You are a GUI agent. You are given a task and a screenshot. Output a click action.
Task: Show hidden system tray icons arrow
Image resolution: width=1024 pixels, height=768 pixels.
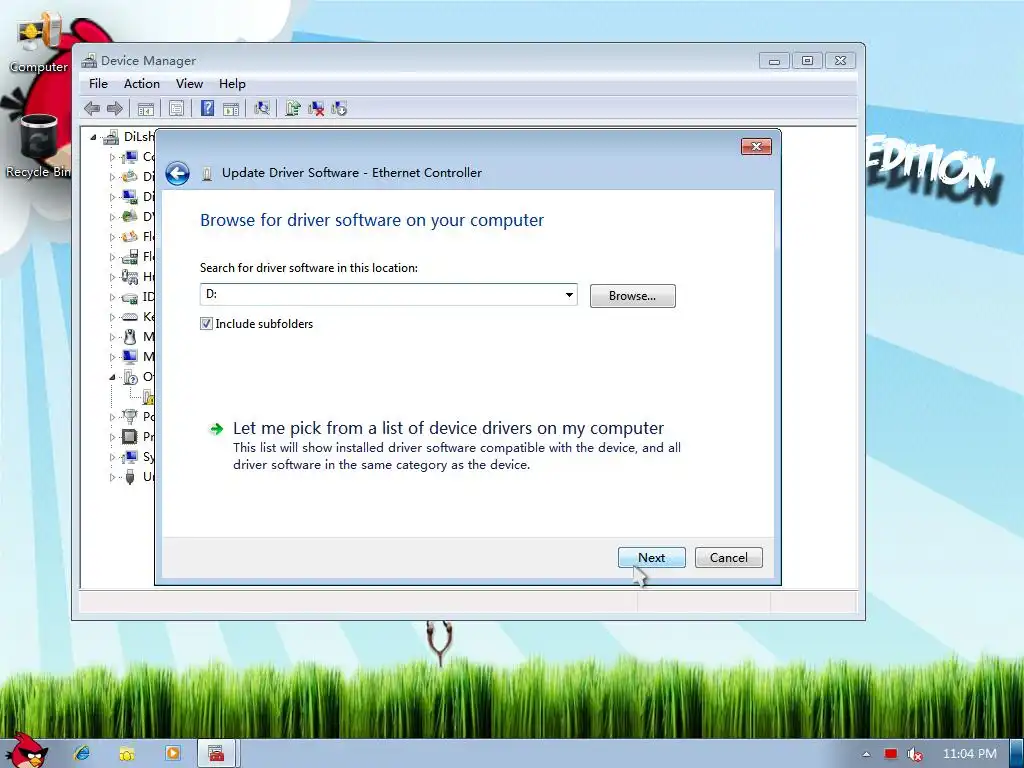click(867, 754)
